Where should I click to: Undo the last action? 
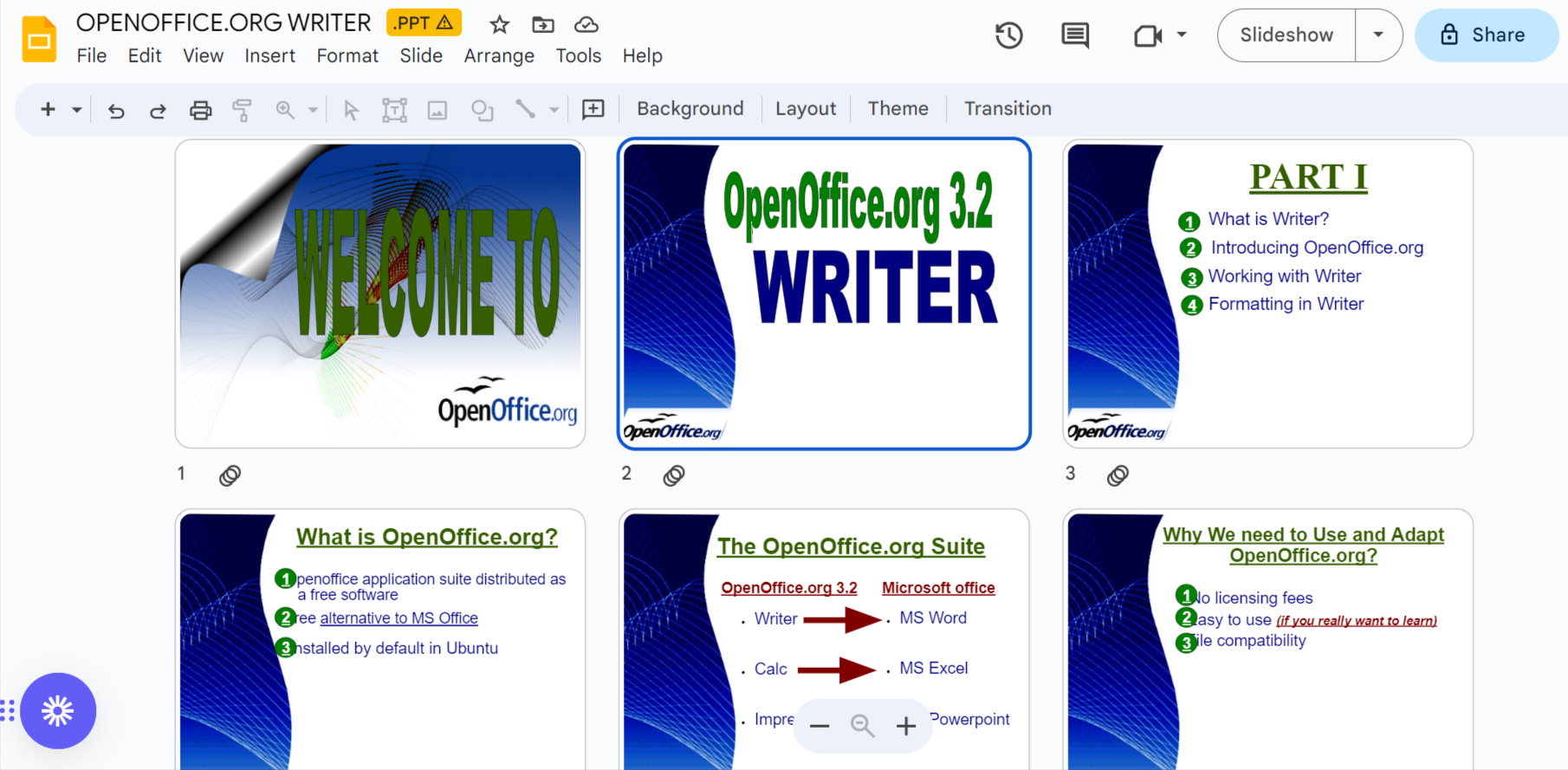(116, 110)
